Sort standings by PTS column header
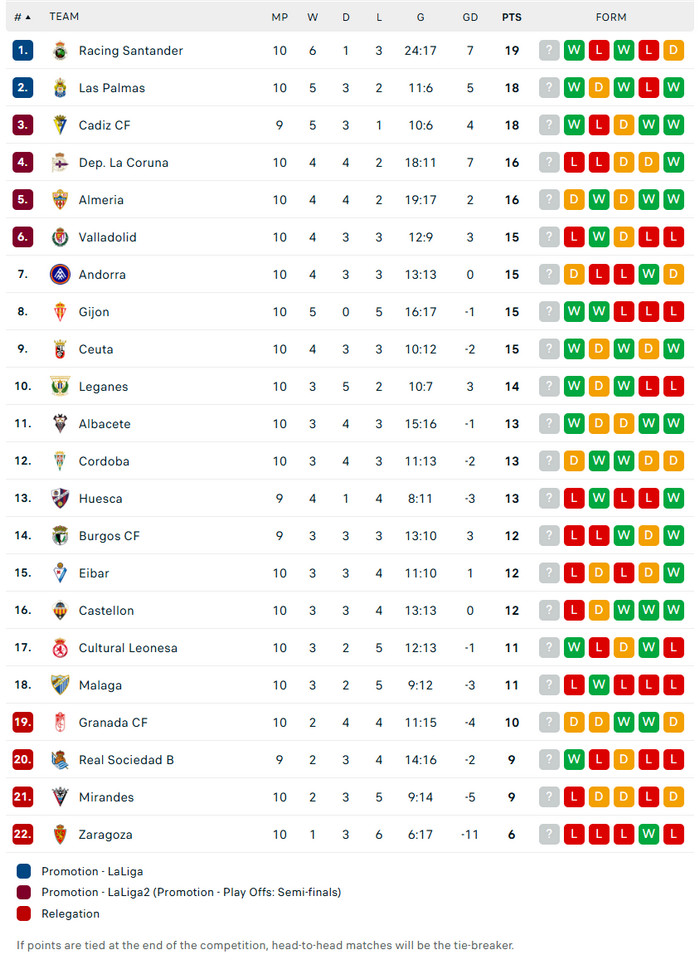The width and height of the screenshot is (700, 960). (511, 17)
